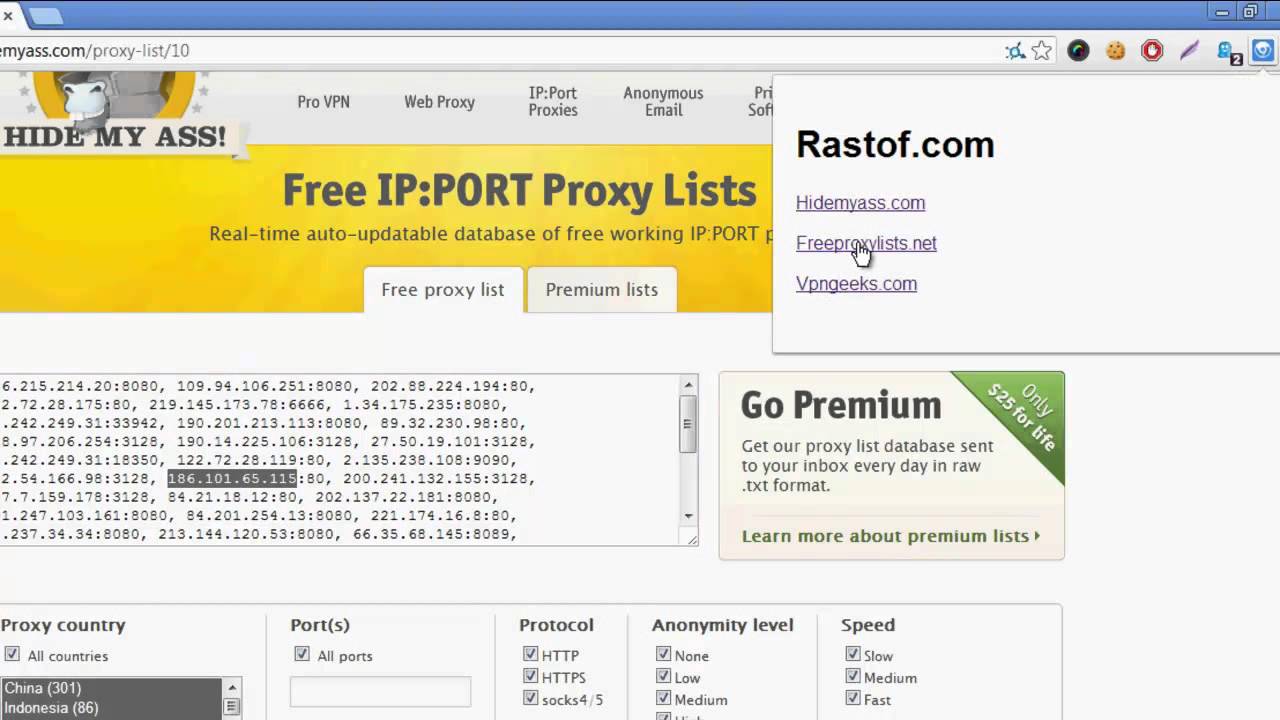
Task: Click country list scrollbar up arrow
Action: [x=232, y=687]
